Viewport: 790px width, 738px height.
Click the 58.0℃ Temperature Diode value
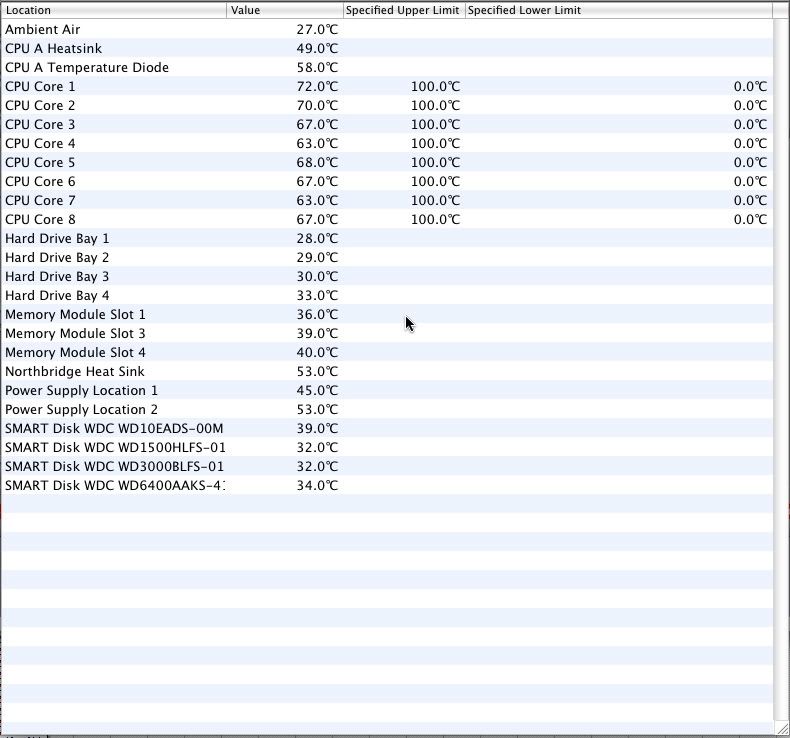(x=317, y=68)
